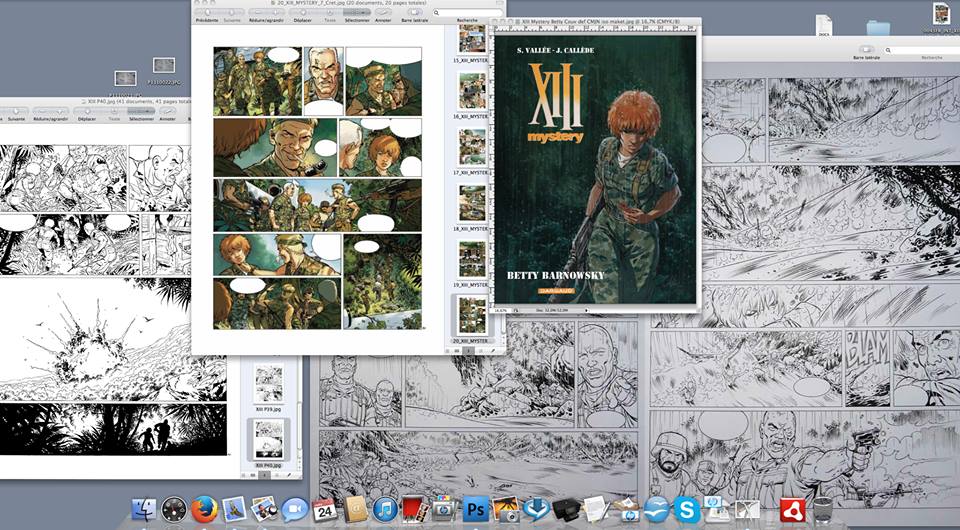This screenshot has width=960, height=530.
Task: Open the folder icon on the desktop
Action: tap(878, 28)
